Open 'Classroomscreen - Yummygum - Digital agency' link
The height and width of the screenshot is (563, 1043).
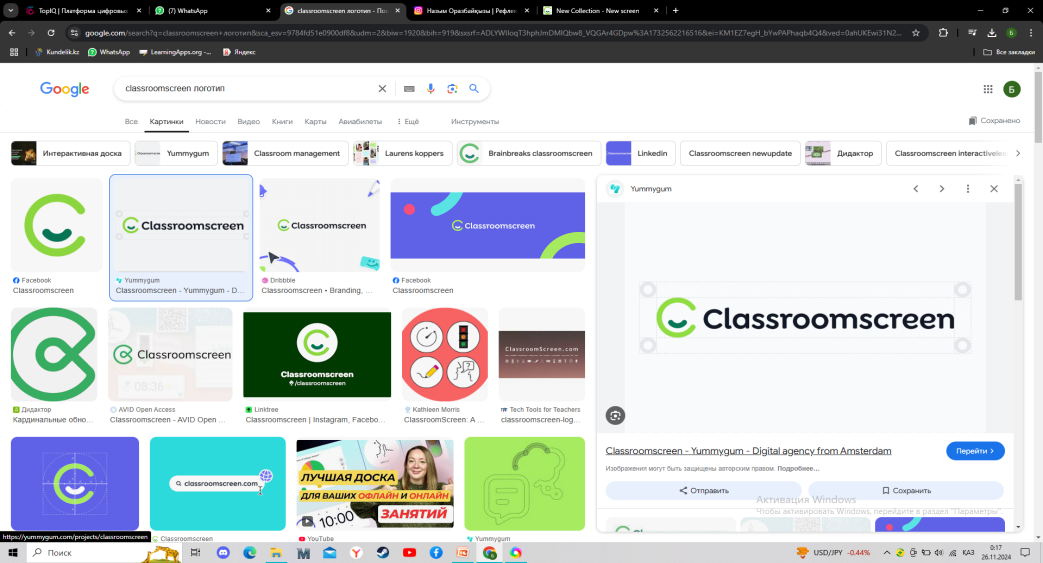tap(748, 451)
